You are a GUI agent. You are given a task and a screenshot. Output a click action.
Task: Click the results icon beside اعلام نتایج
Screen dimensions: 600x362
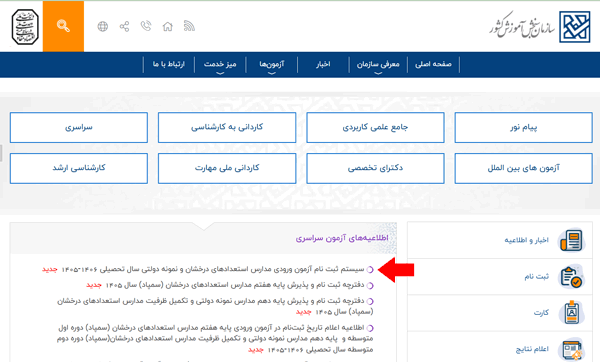pyautogui.click(x=571, y=349)
